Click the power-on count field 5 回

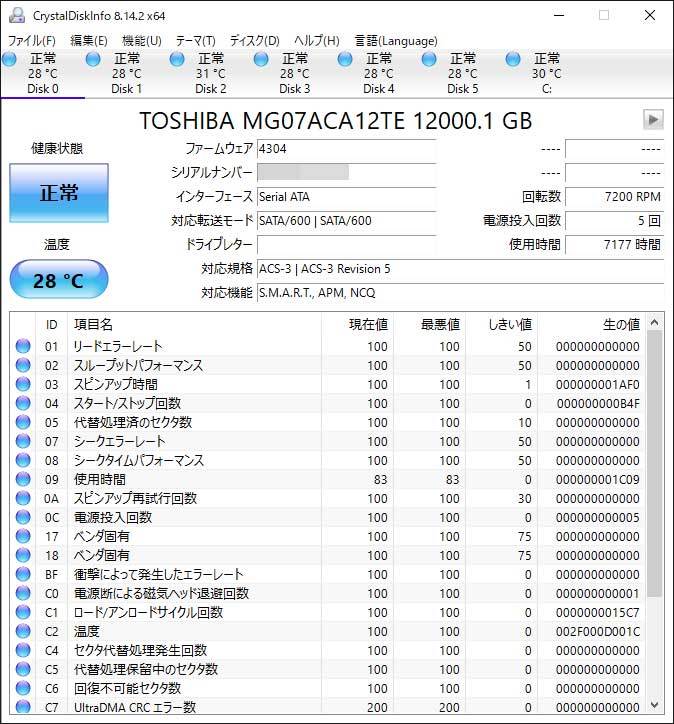(614, 221)
